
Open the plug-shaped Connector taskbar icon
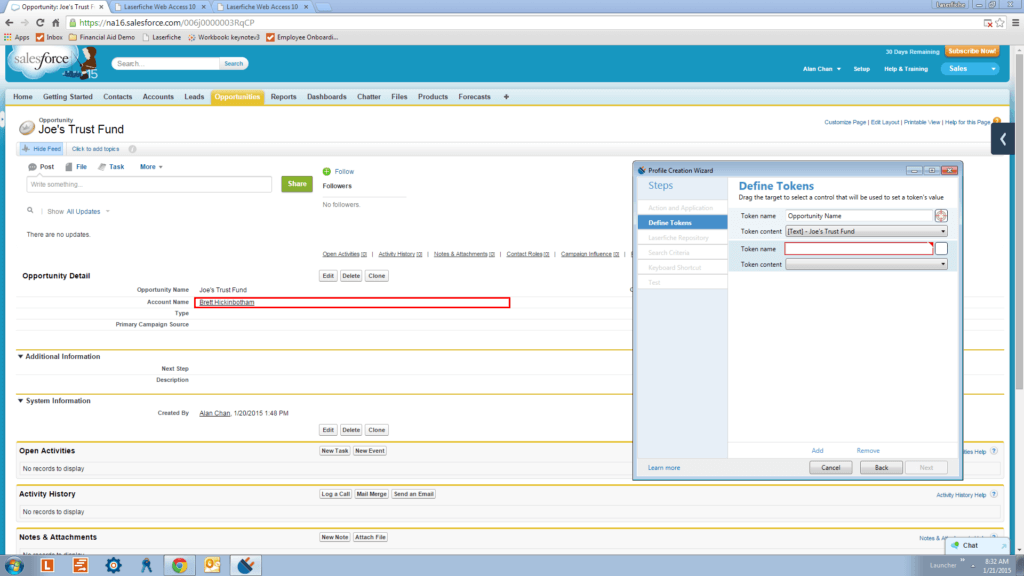coord(246,566)
